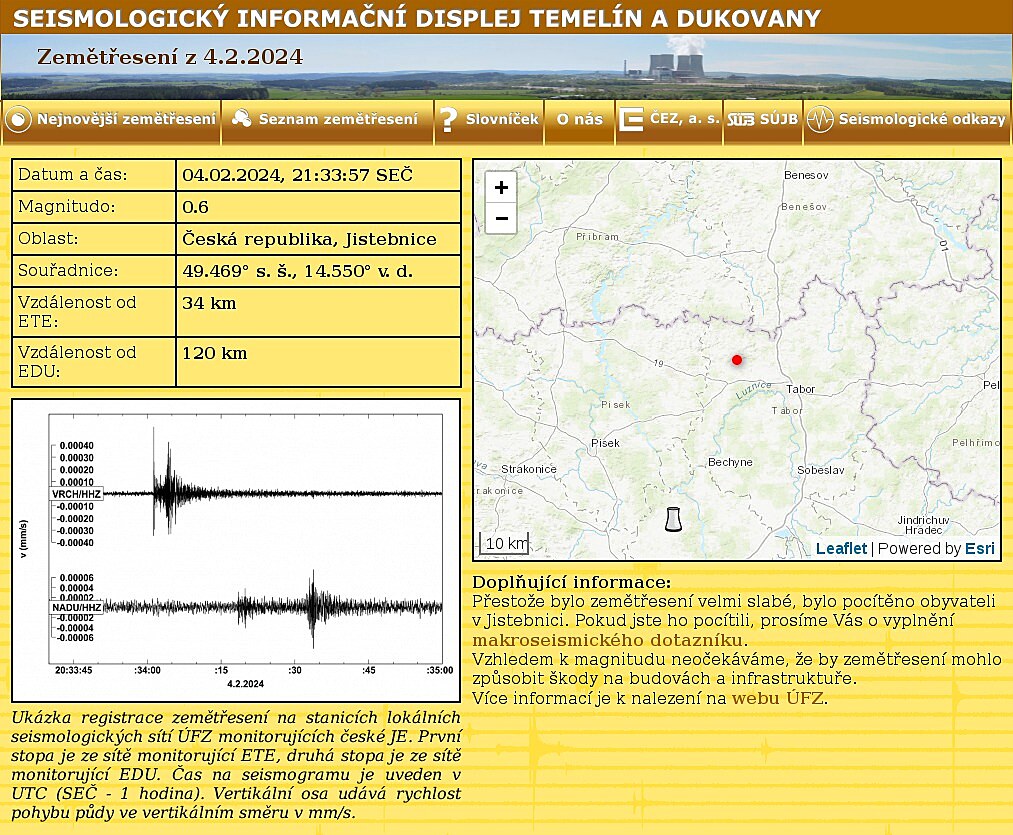
Task: Open the makroseismického dotazníku link
Action: click(x=608, y=640)
